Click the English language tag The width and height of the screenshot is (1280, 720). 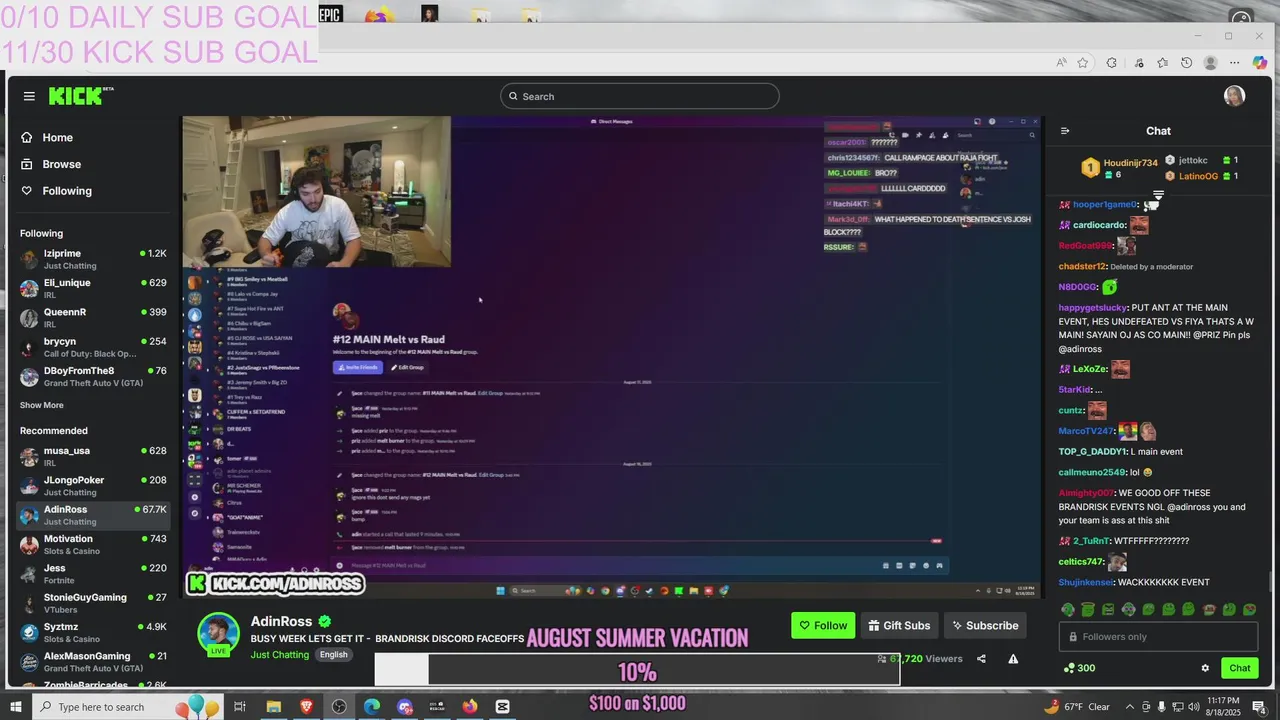[334, 655]
